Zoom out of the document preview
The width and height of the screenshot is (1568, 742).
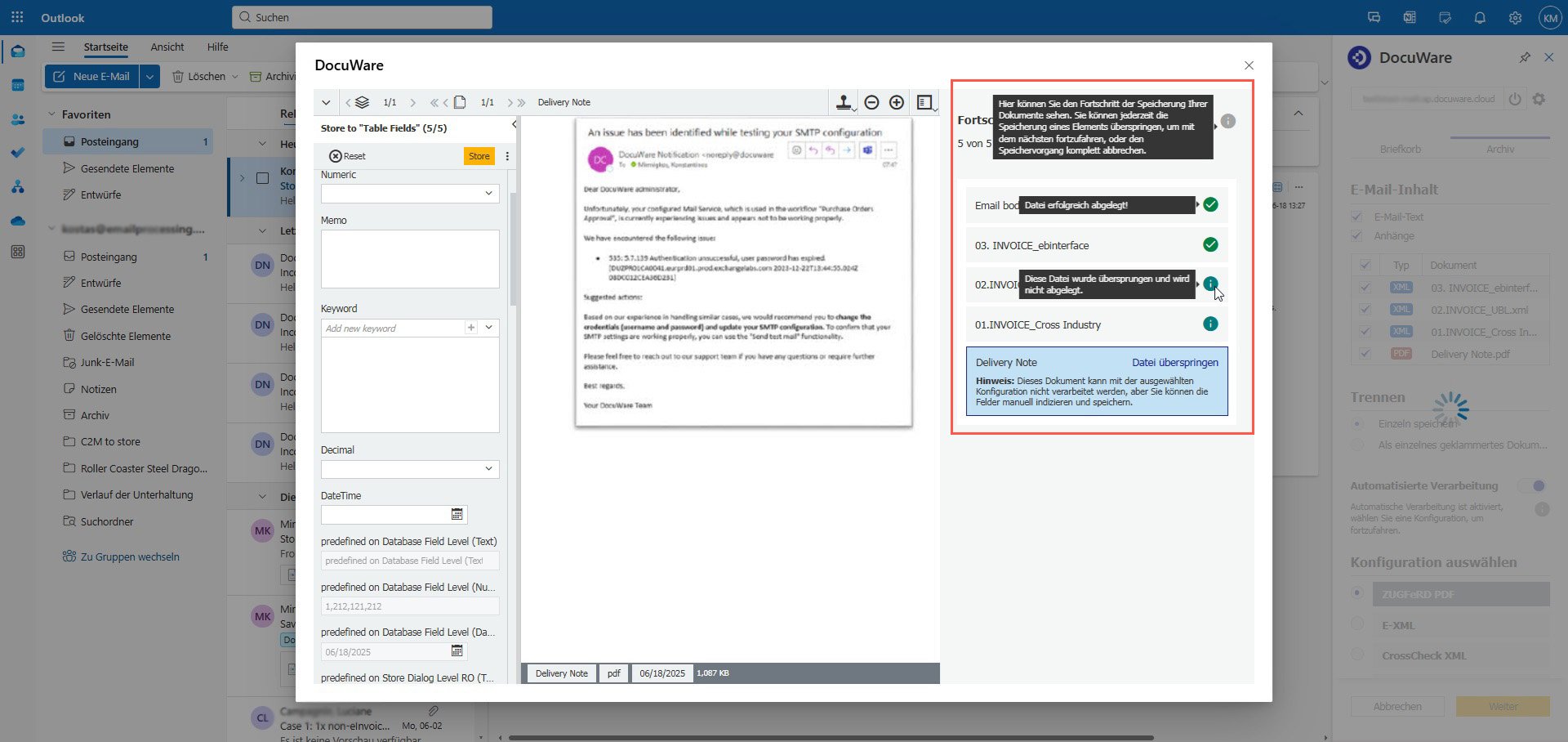pyautogui.click(x=871, y=102)
